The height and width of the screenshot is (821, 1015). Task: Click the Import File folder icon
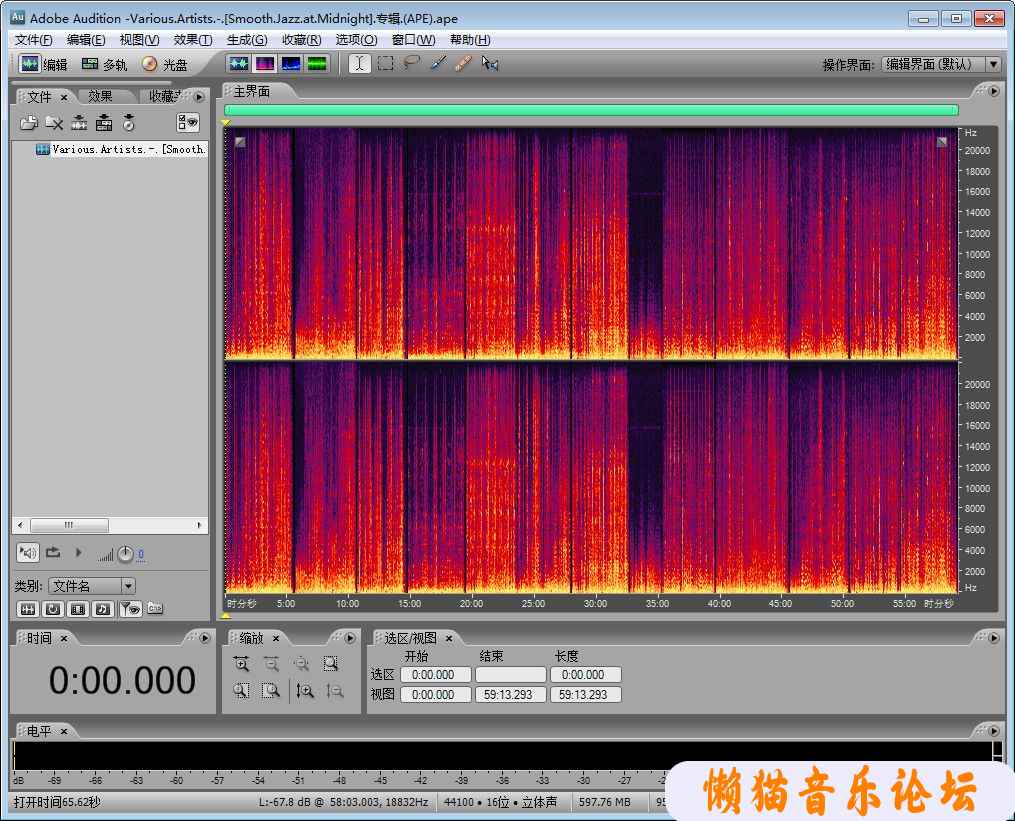click(28, 122)
